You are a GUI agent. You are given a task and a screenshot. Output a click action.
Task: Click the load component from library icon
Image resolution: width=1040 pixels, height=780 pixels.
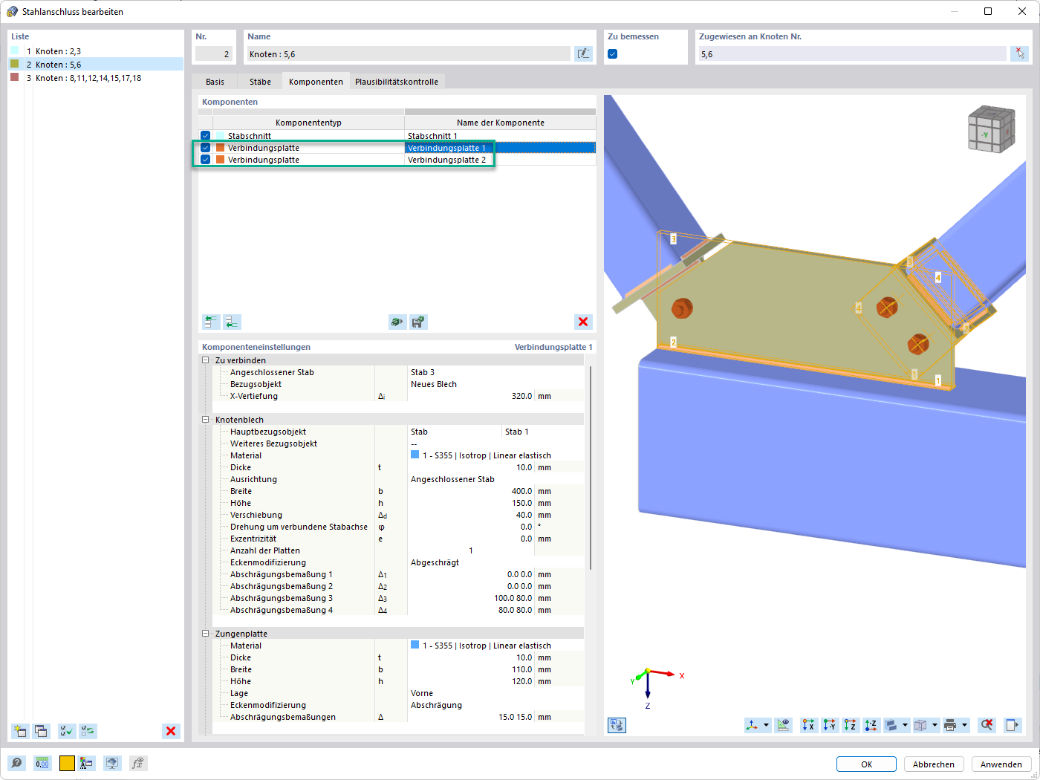point(397,322)
